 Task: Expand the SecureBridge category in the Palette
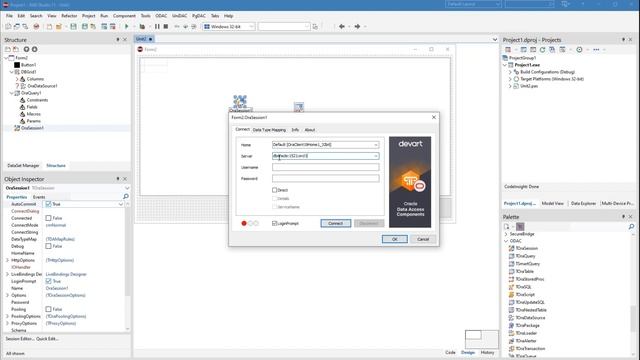point(506,234)
